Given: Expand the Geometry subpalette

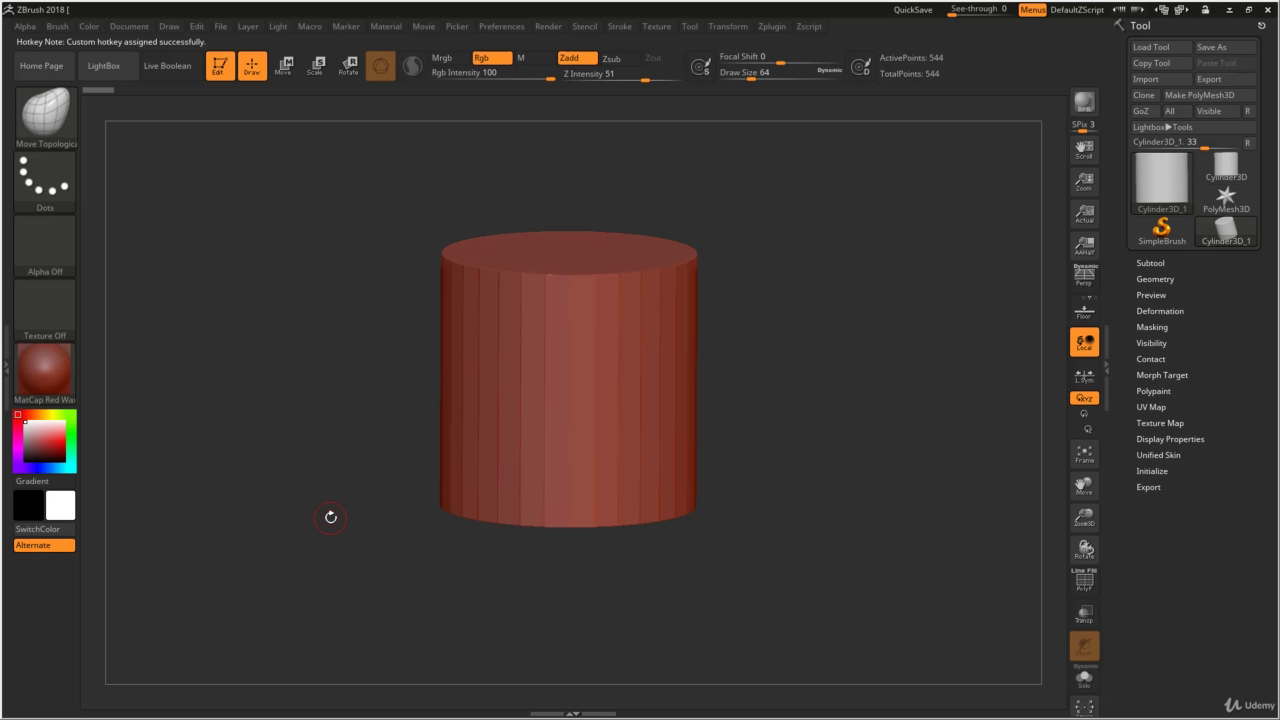Looking at the screenshot, I should coord(1155,279).
